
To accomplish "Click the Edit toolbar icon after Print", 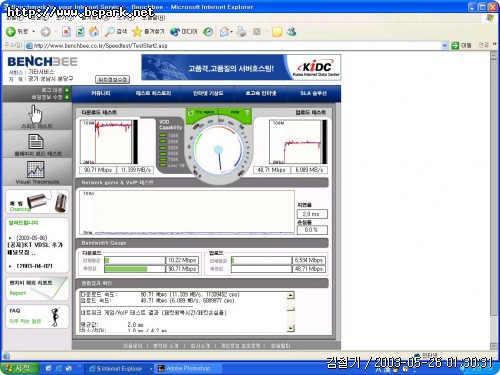I will click(x=257, y=32).
